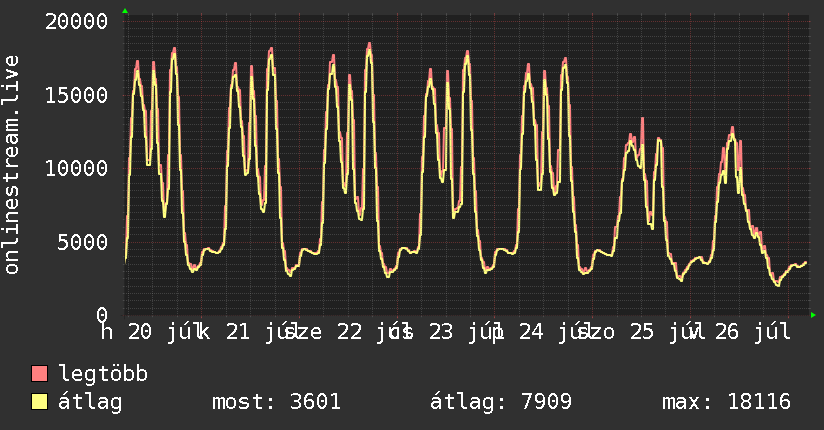Click the yellow átlag color swatch
The image size is (824, 430).
click(x=39, y=402)
